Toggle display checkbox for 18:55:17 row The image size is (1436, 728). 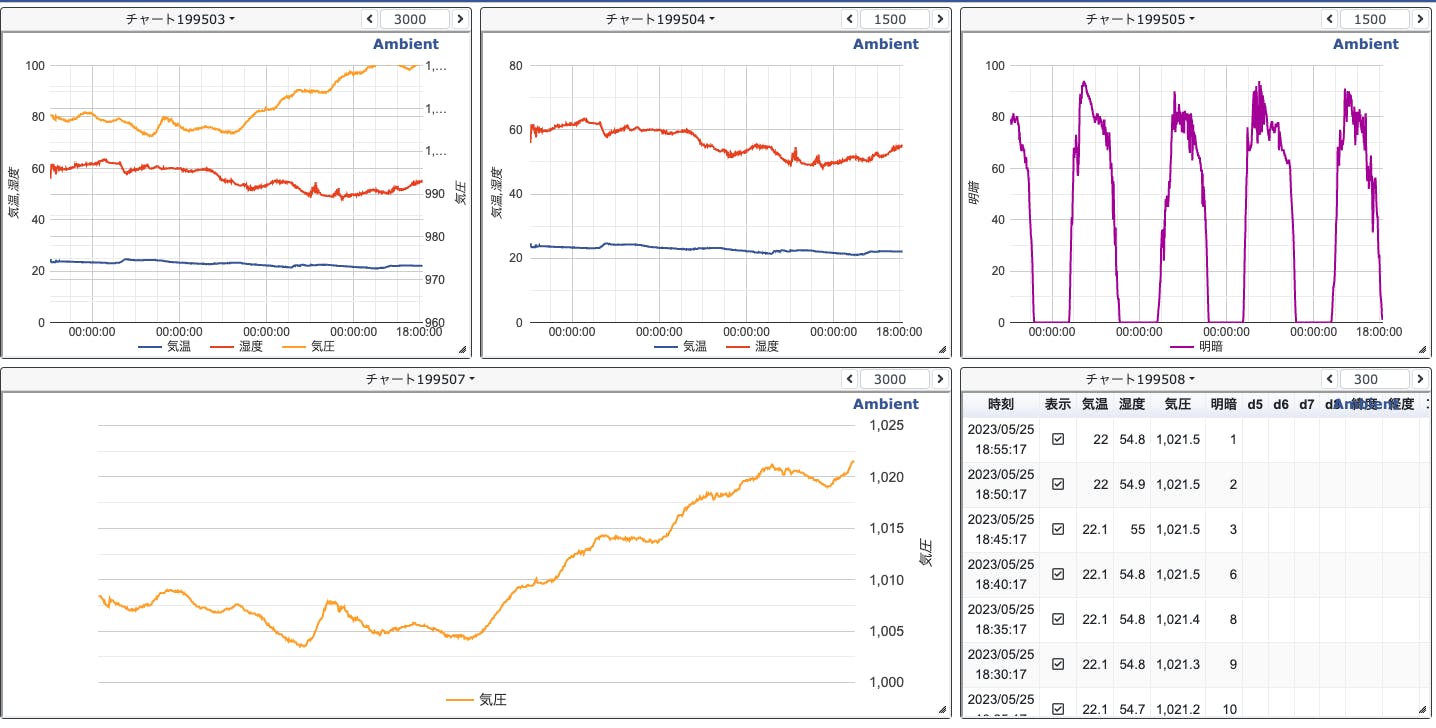pyautogui.click(x=1058, y=439)
